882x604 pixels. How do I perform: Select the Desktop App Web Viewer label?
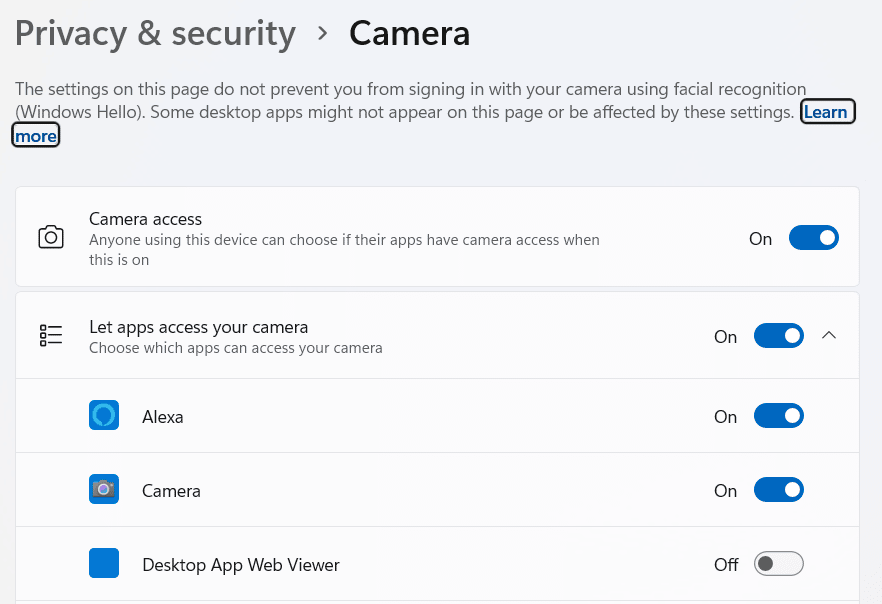coord(241,565)
